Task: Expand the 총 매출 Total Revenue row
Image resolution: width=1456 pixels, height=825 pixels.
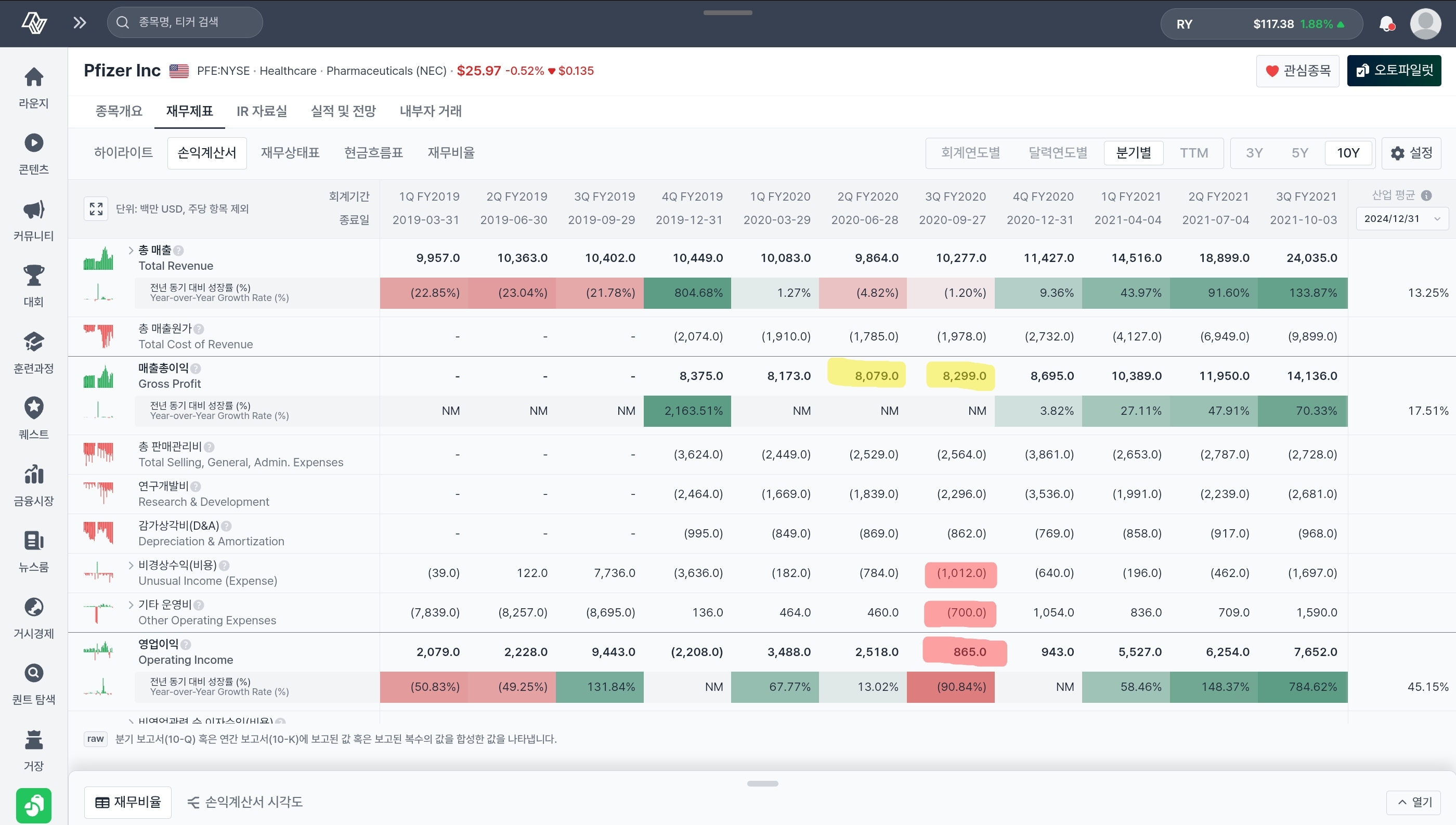Action: [x=131, y=250]
